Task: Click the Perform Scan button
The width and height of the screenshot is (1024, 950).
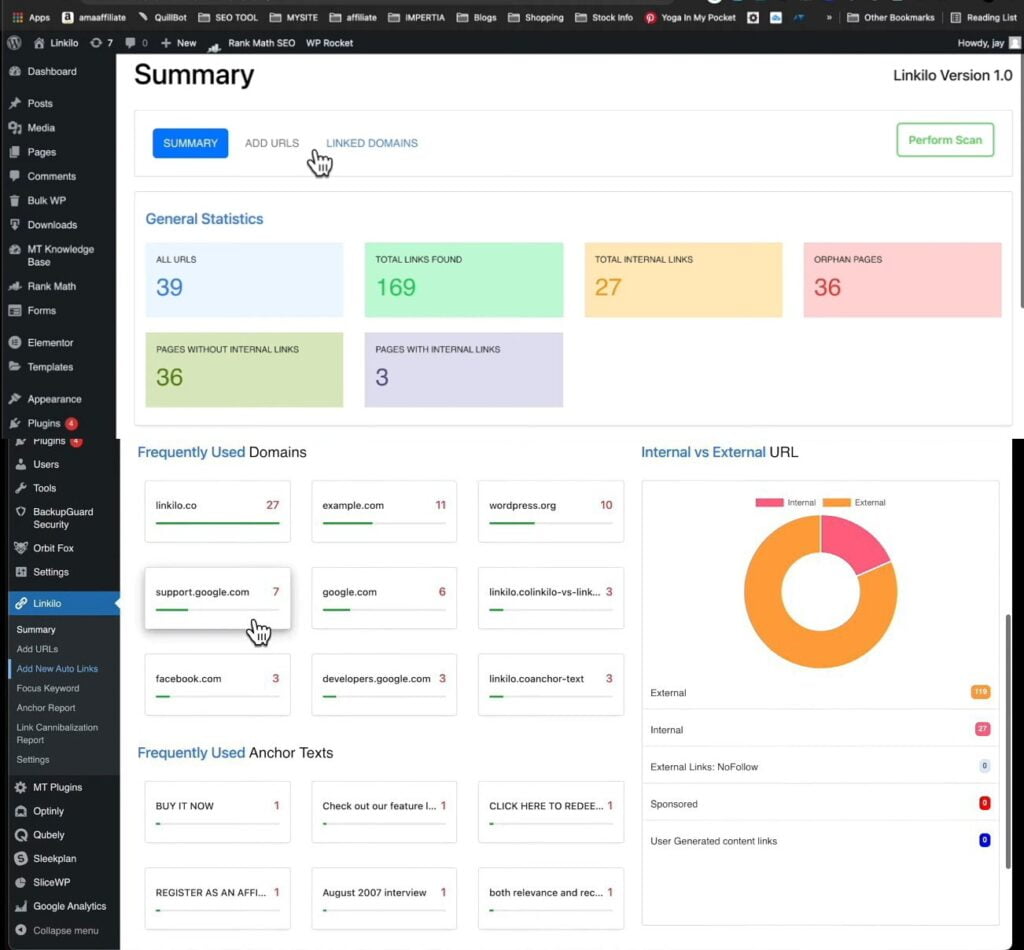Action: click(945, 140)
